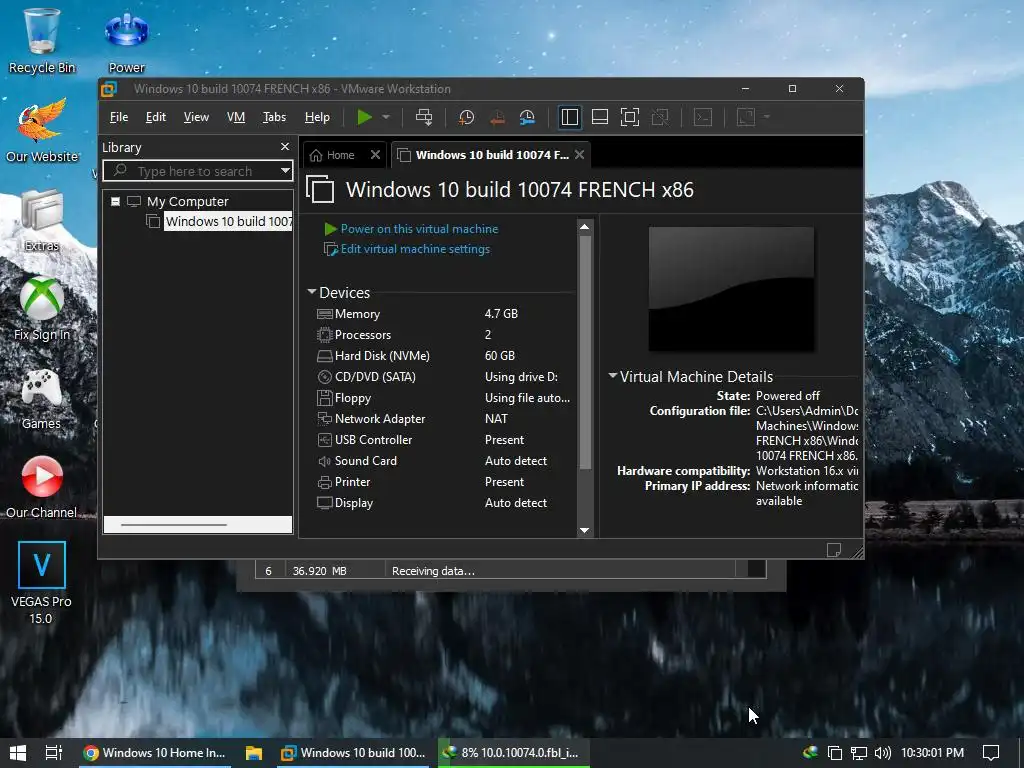Collapse the Virtual Machine Details section
The image size is (1024, 768).
pos(613,376)
